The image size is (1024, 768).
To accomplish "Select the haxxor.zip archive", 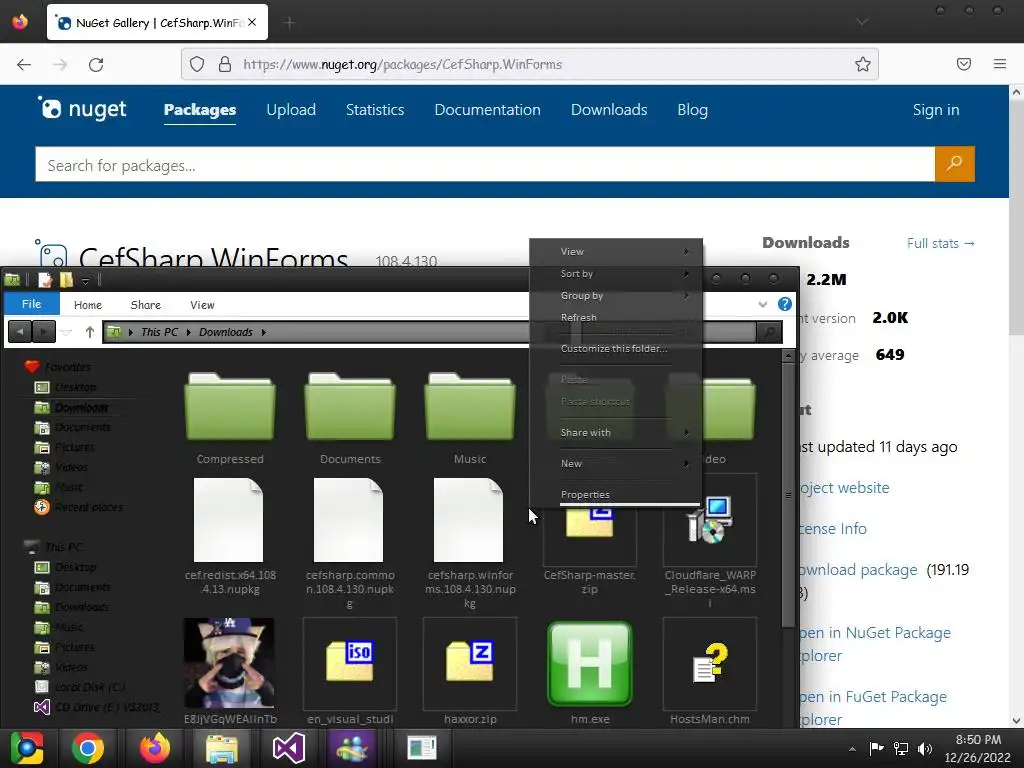I will click(470, 671).
